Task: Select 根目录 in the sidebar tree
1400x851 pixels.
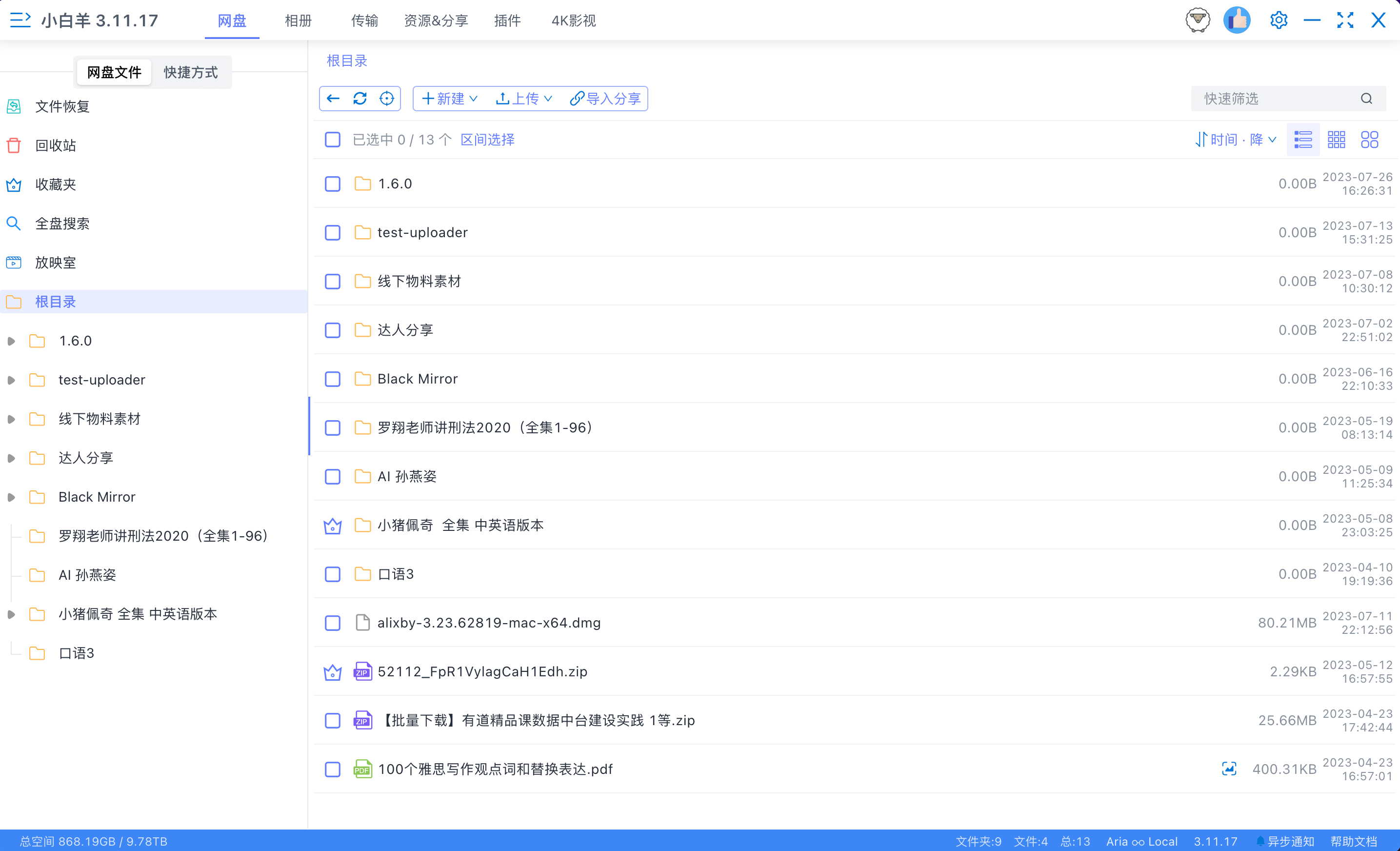Action: (153, 301)
